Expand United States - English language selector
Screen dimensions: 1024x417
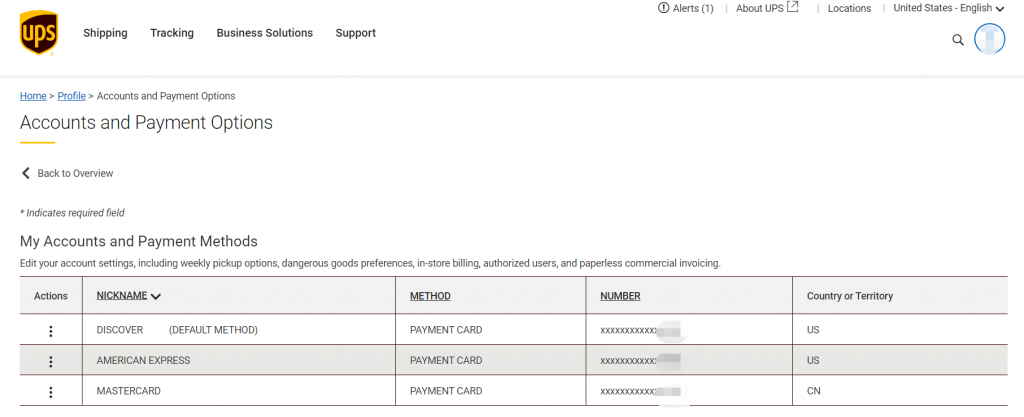pyautogui.click(x=949, y=8)
